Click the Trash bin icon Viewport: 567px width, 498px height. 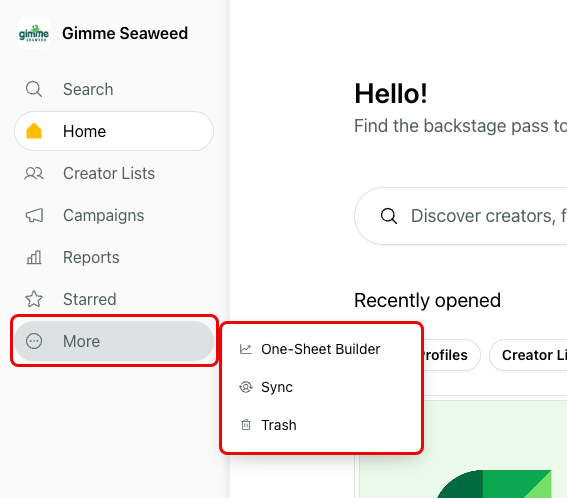click(246, 425)
